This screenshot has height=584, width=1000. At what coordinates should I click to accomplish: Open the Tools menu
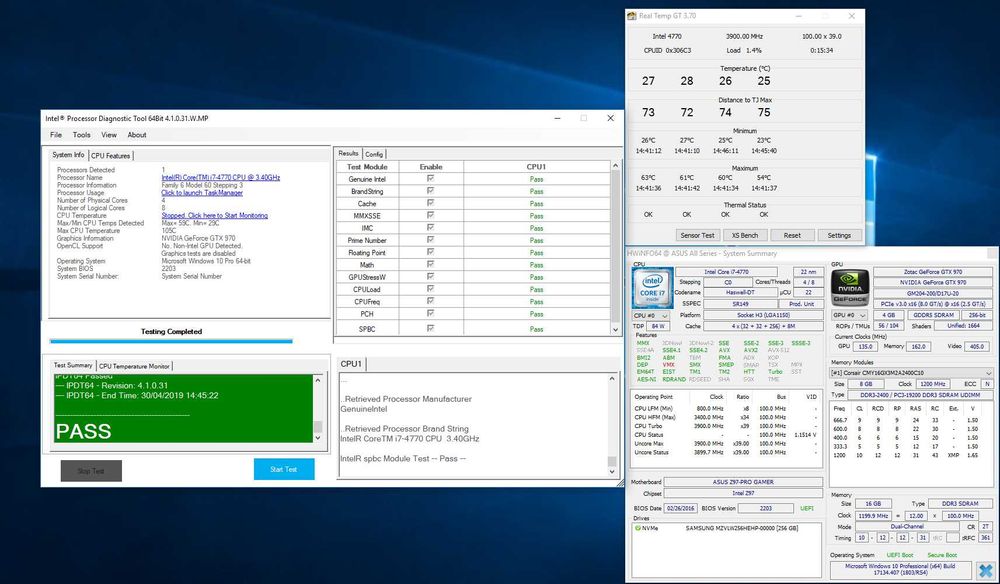pos(82,135)
